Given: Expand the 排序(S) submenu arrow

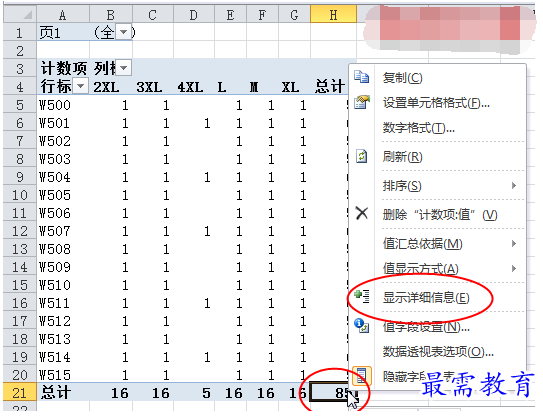Looking at the screenshot, I should point(514,186).
